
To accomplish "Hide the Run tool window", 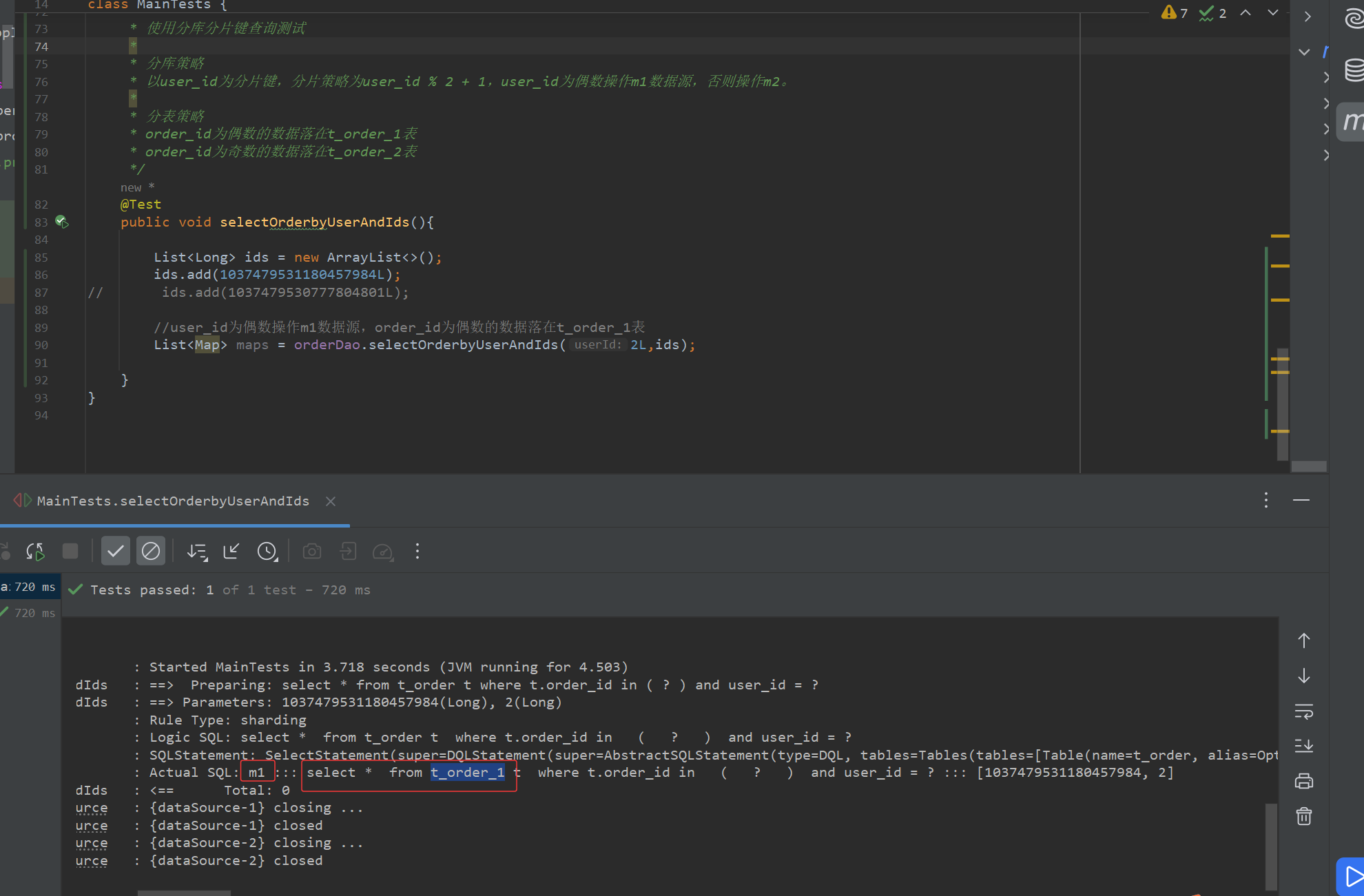I will pos(1301,501).
